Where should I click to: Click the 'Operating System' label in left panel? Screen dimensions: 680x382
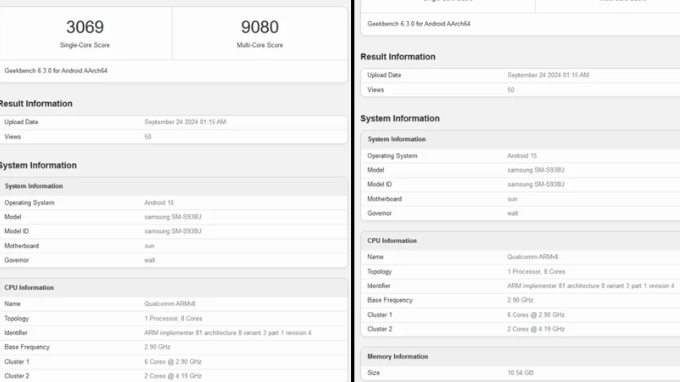tap(29, 202)
